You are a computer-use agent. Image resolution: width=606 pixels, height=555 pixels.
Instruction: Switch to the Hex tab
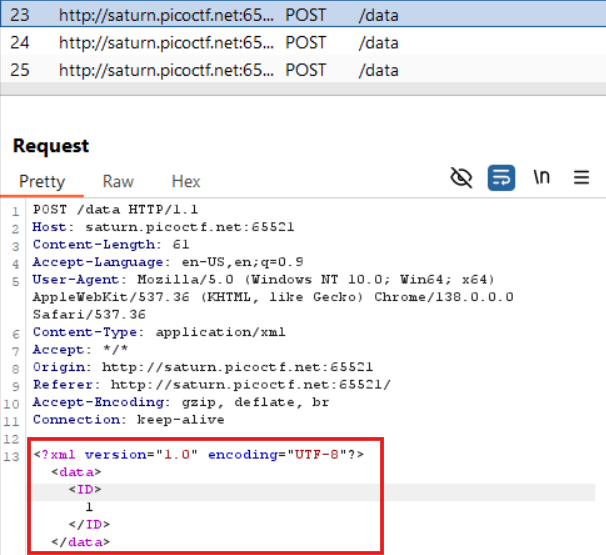186,181
